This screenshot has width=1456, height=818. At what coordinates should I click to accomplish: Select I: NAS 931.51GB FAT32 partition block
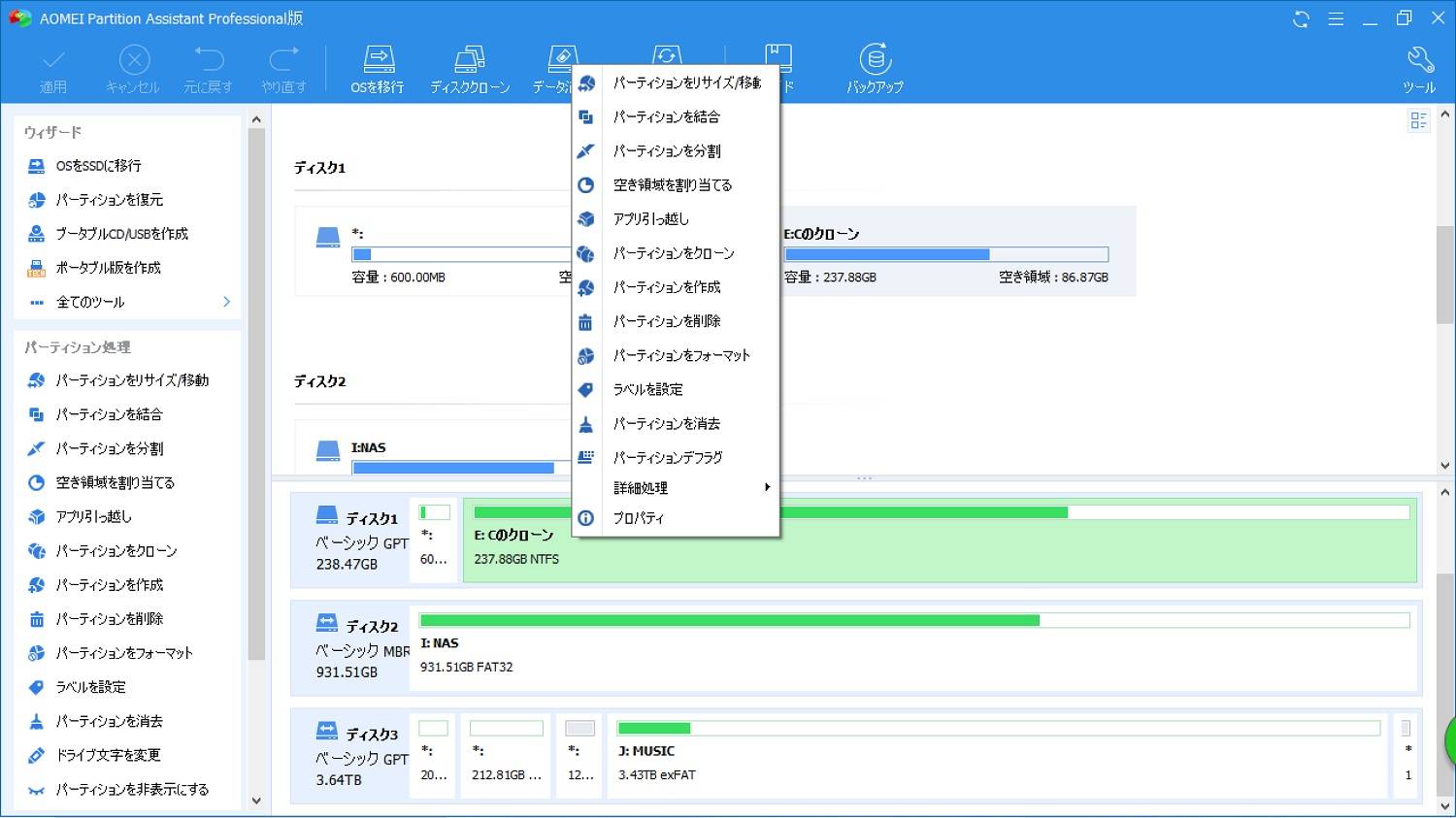click(x=914, y=649)
